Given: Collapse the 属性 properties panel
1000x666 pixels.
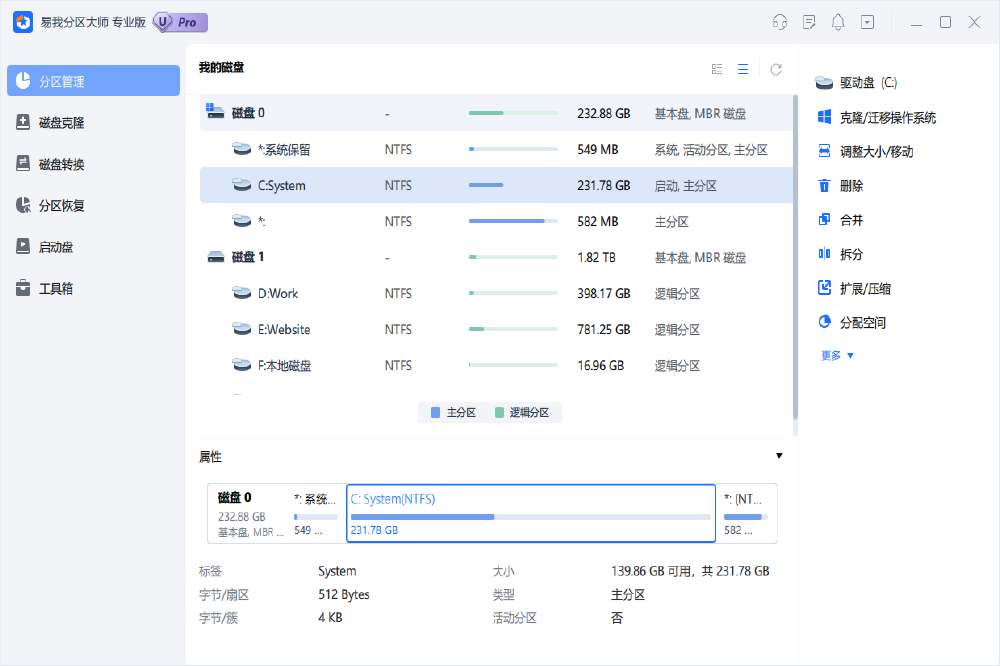Looking at the screenshot, I should [x=779, y=456].
